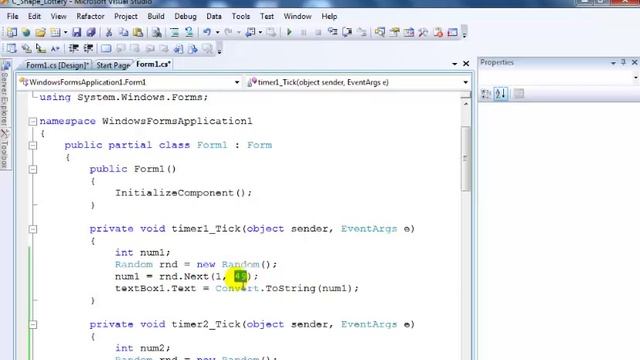Open Add New Item dropdown arrow
Image resolution: width=640 pixels, height=360 pixels.
[65, 32]
